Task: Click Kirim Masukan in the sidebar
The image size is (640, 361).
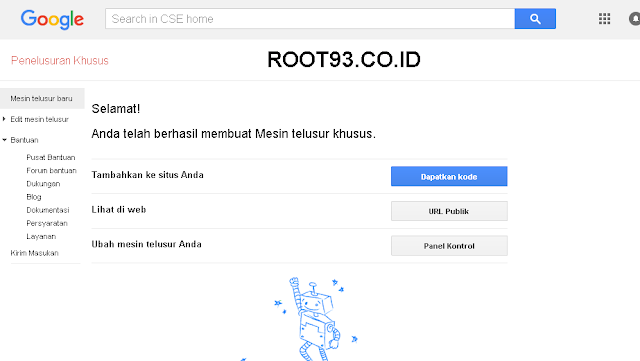Action: [x=34, y=253]
